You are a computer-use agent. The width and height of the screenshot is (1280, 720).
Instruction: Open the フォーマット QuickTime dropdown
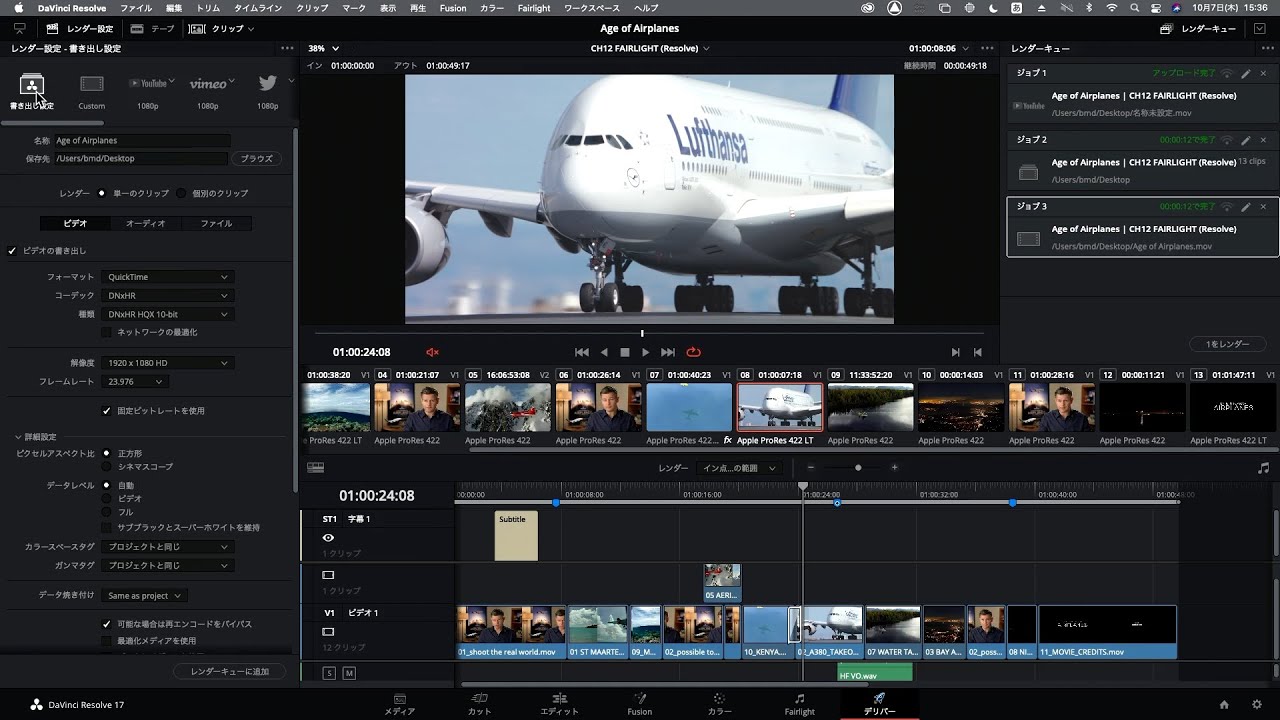click(167, 276)
